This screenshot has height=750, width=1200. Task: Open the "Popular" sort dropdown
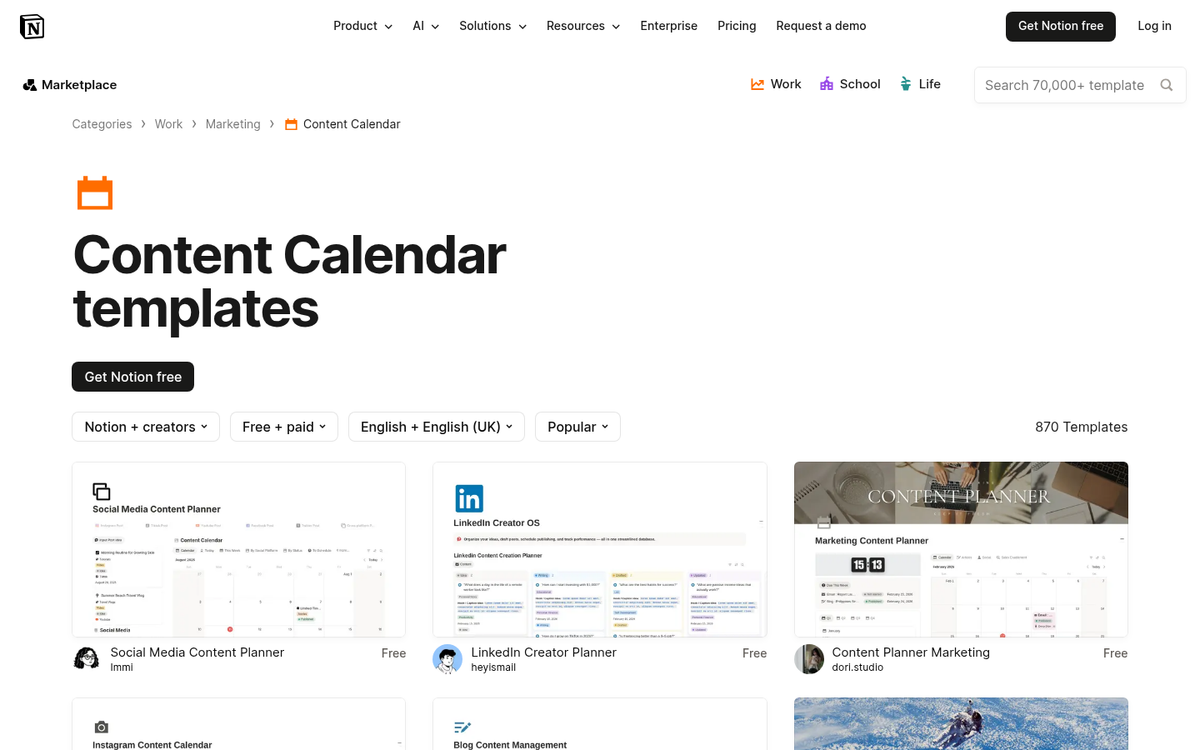point(577,426)
